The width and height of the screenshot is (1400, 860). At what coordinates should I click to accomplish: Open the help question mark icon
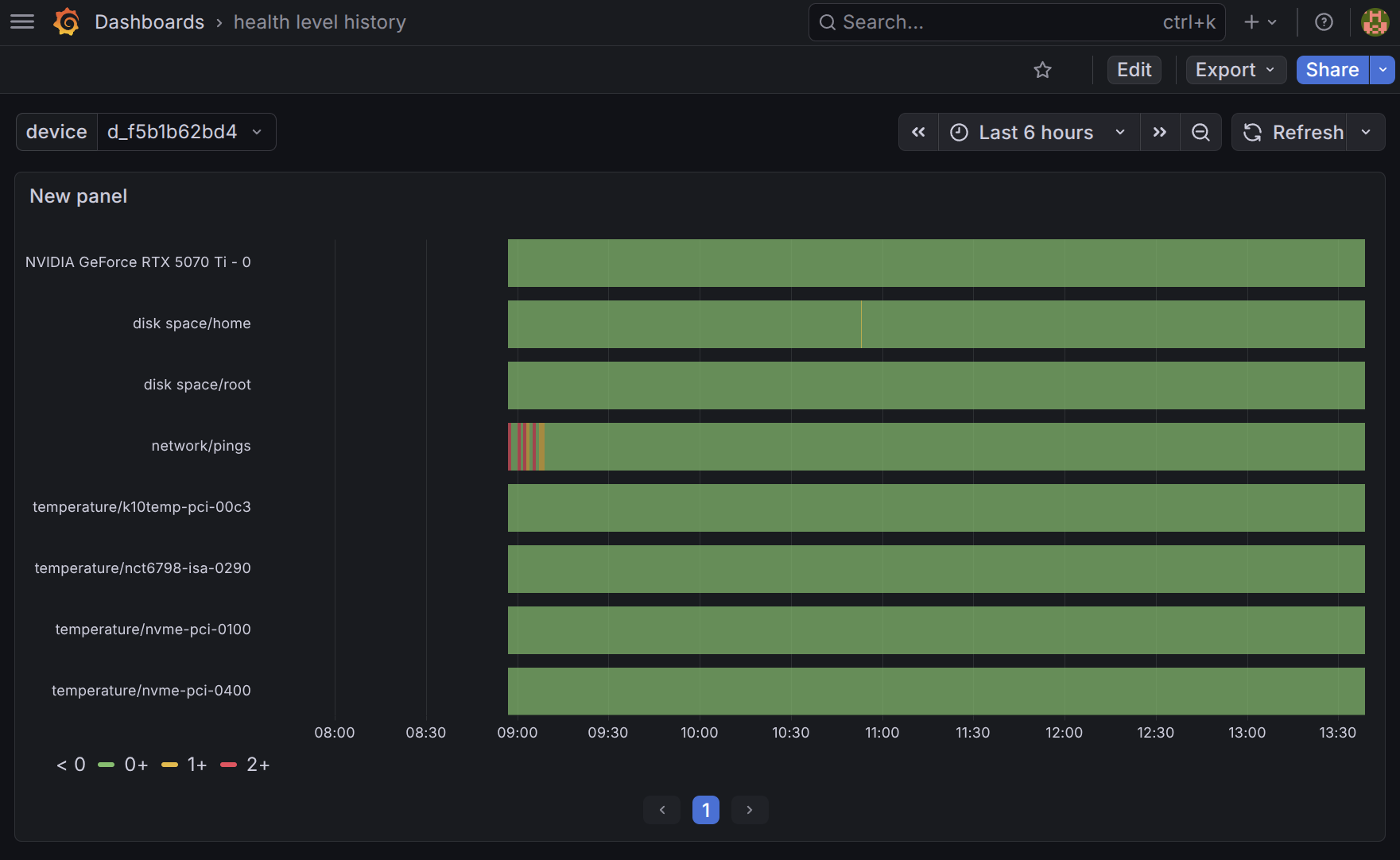coord(1324,21)
